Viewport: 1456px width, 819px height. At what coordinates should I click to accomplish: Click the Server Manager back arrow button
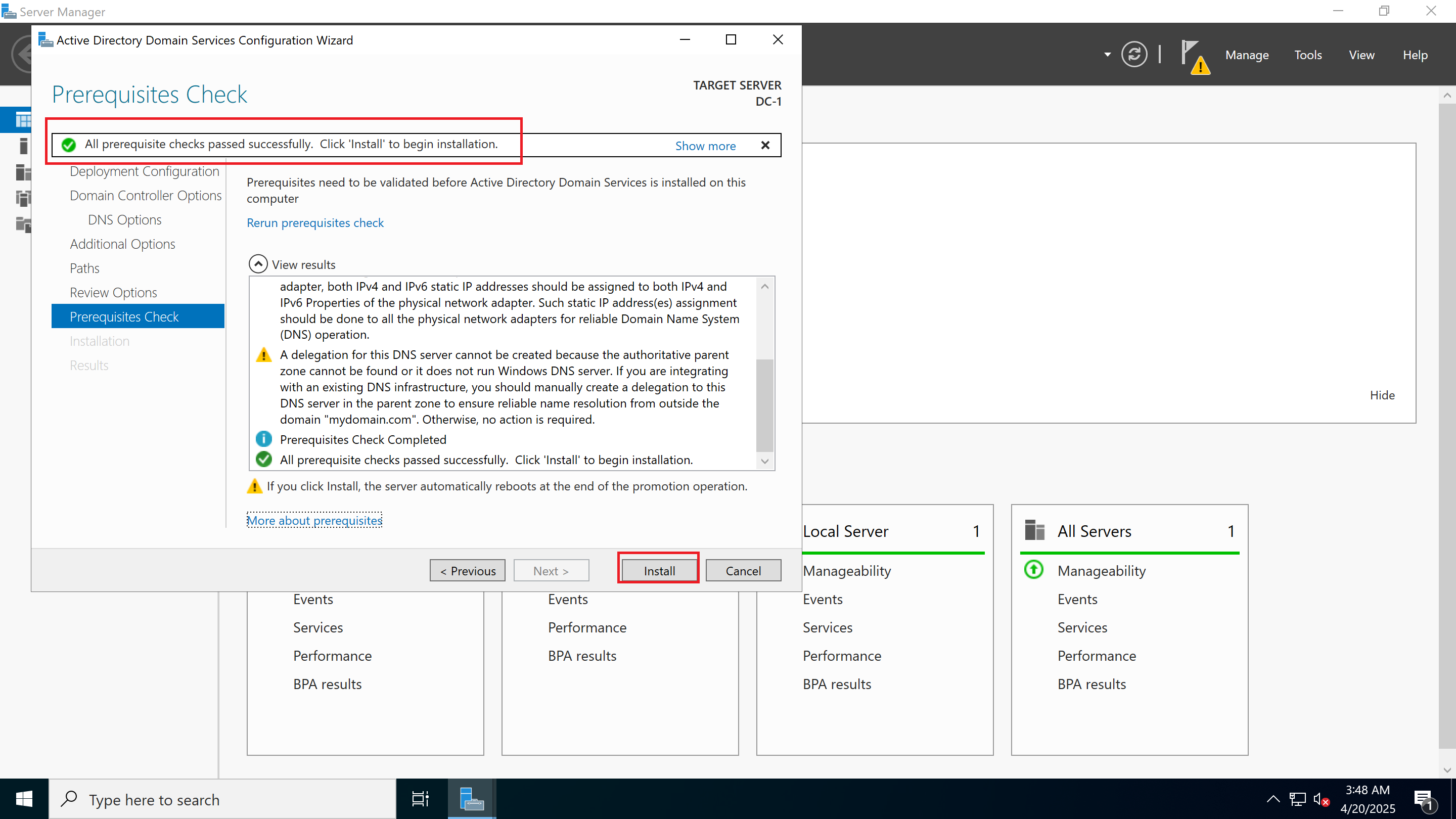point(21,54)
